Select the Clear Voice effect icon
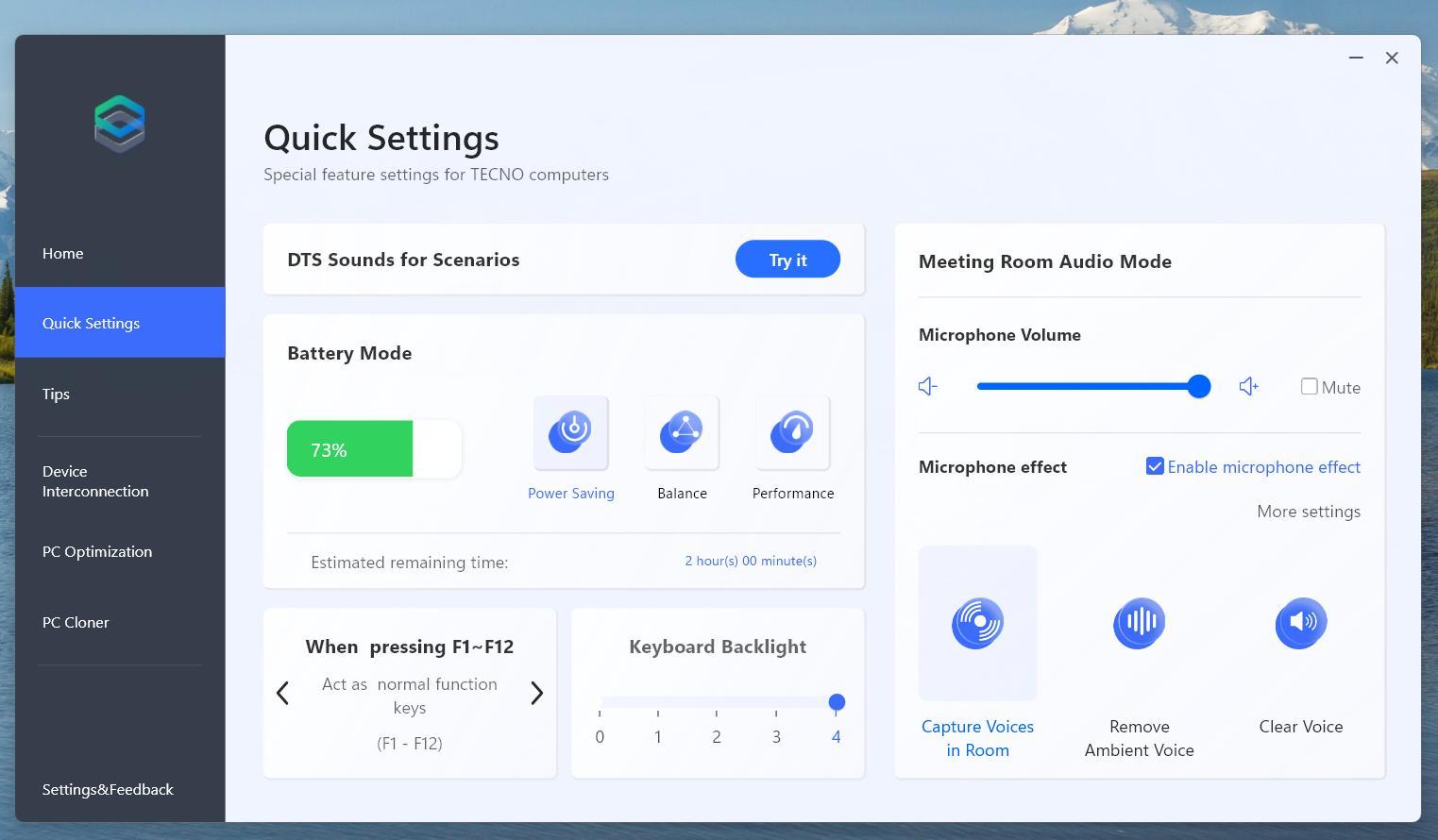The image size is (1438, 840). tap(1300, 624)
